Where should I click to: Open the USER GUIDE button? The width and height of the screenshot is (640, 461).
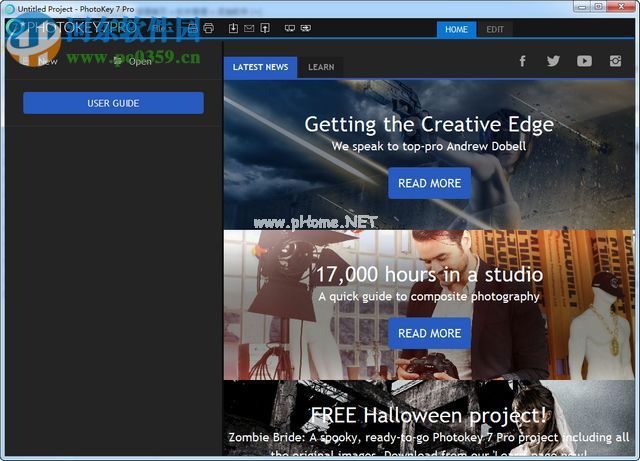(113, 103)
